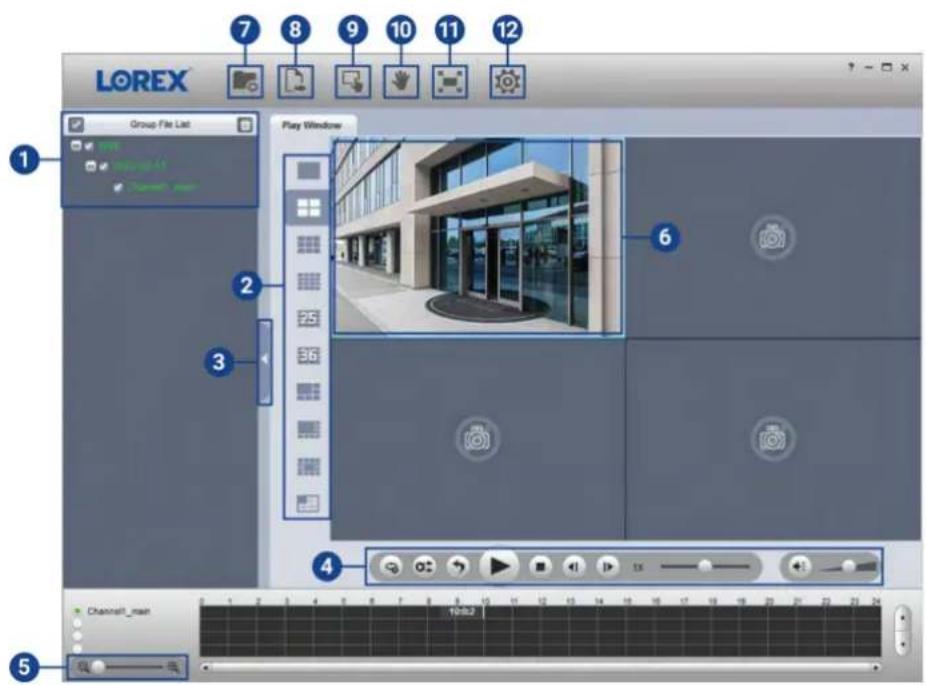Viewport: 926px width, 685px height.
Task: Click the timeline scrollbar right arrow
Action: [876, 667]
